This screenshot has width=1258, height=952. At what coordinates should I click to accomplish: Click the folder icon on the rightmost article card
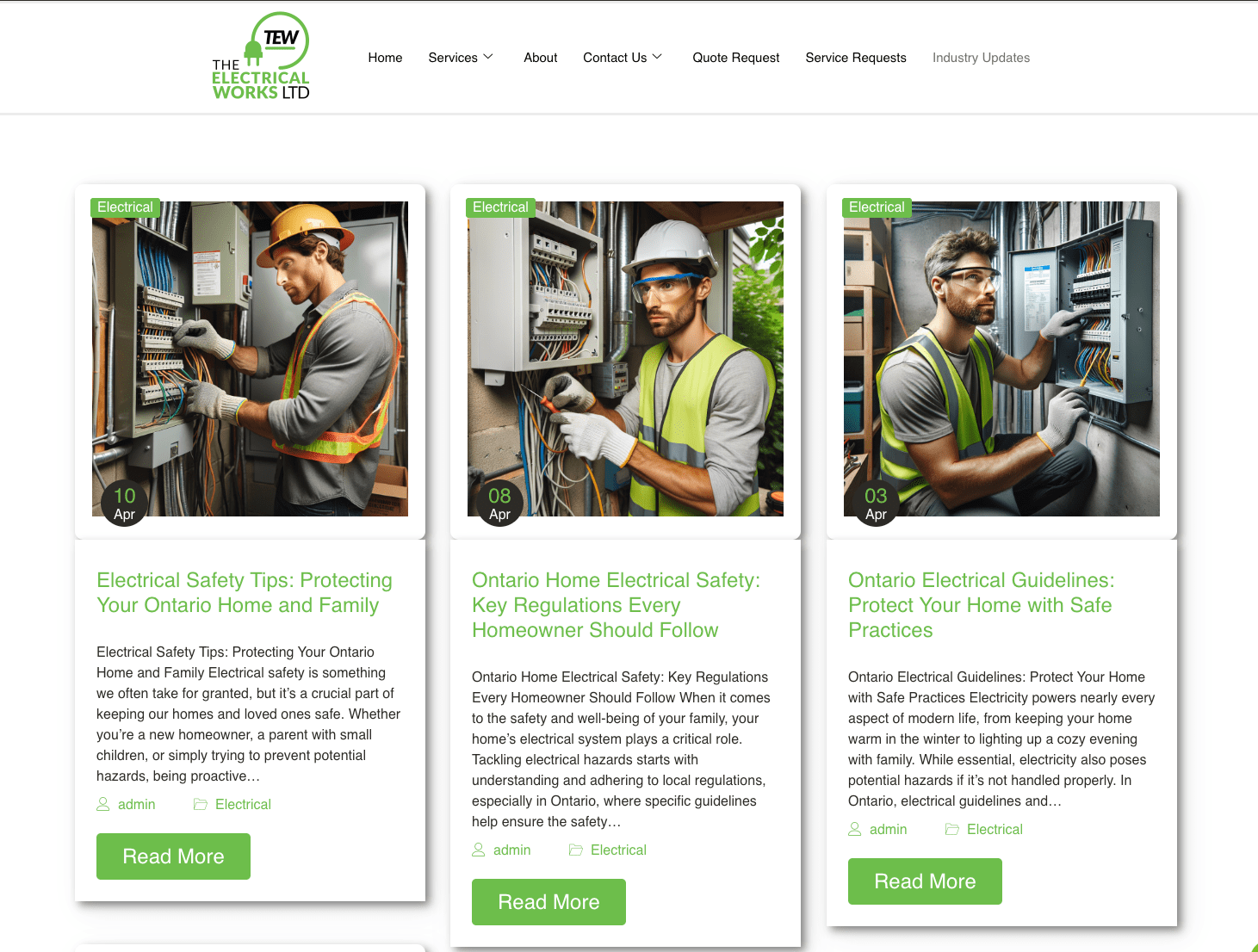pyautogui.click(x=951, y=829)
